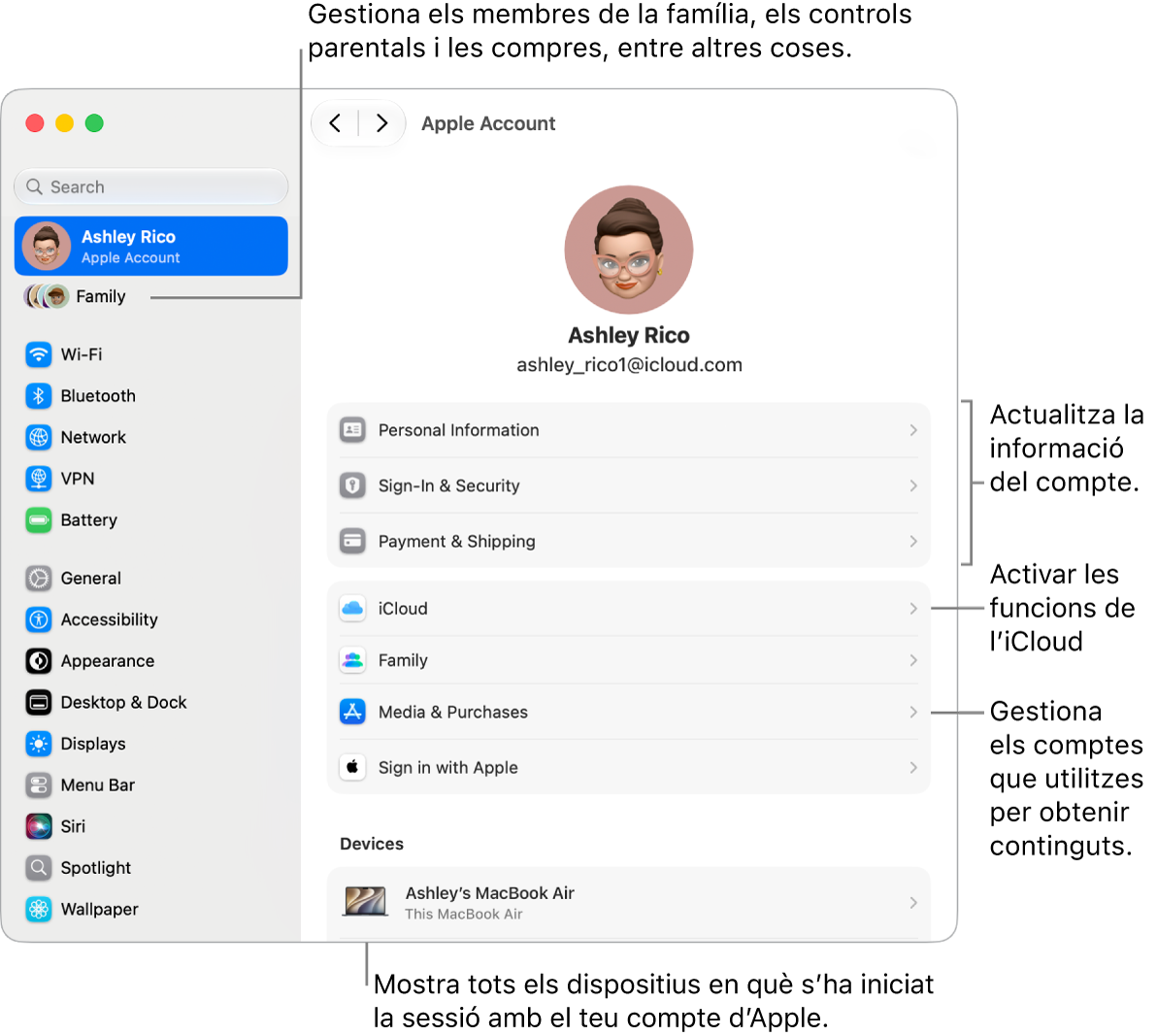Open the Personal Information label
This screenshot has width=1157, height=1036.
[x=459, y=430]
